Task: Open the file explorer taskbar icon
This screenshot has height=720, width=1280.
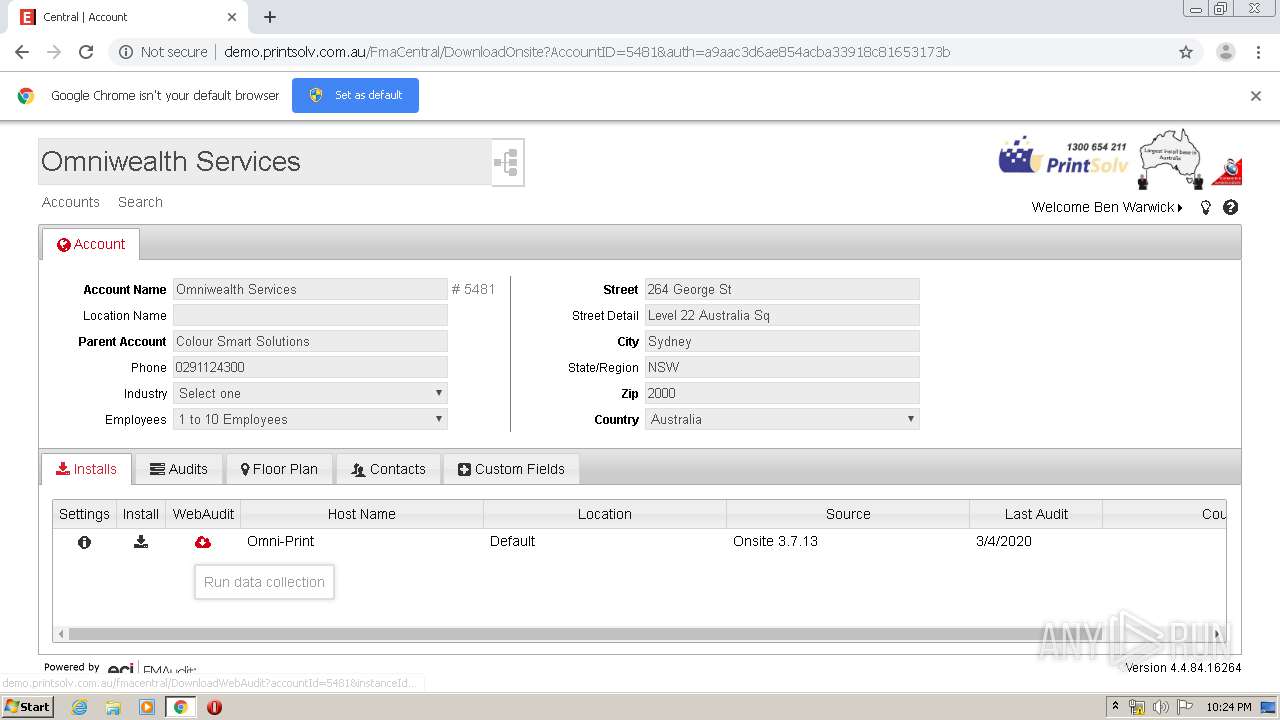Action: coord(113,707)
